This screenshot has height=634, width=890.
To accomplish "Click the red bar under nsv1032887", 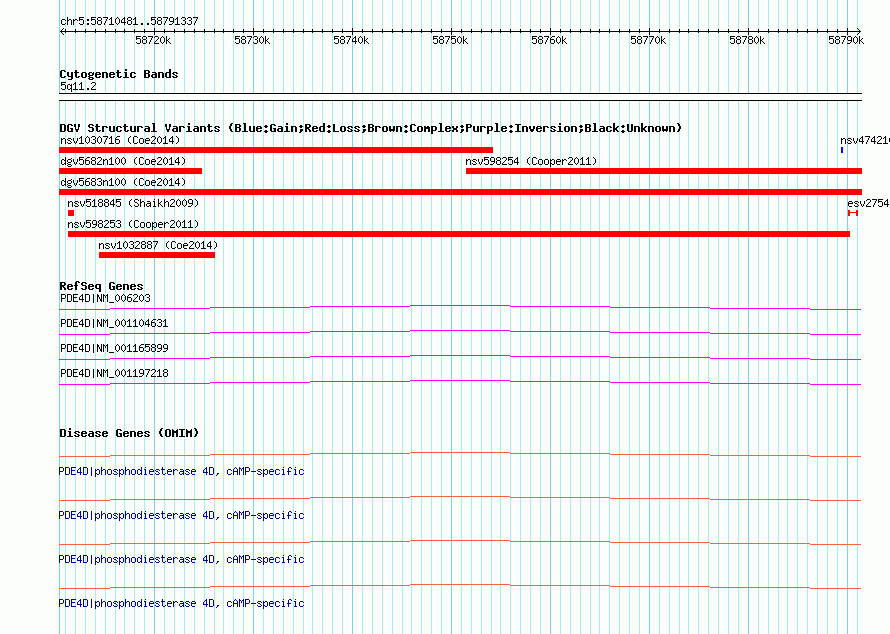I will [x=157, y=255].
